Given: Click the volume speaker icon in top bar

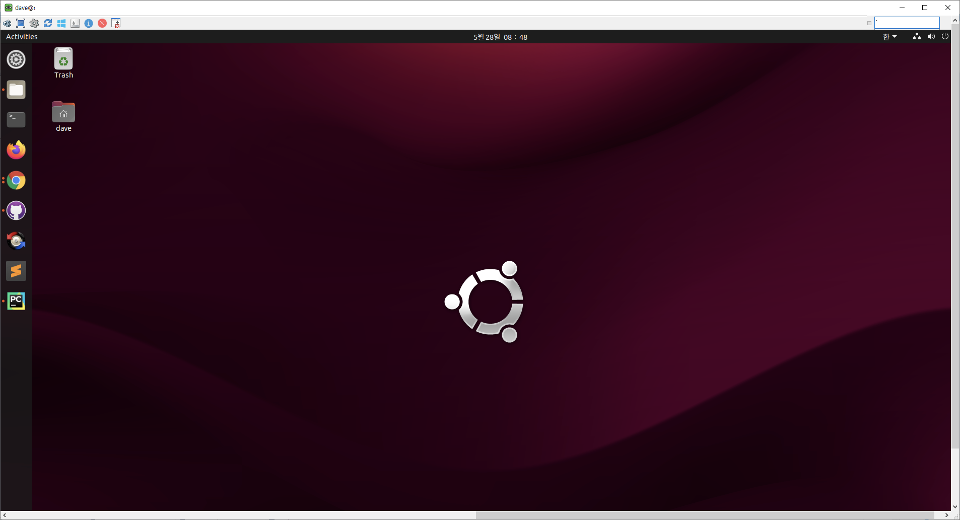Looking at the screenshot, I should pos(931,37).
